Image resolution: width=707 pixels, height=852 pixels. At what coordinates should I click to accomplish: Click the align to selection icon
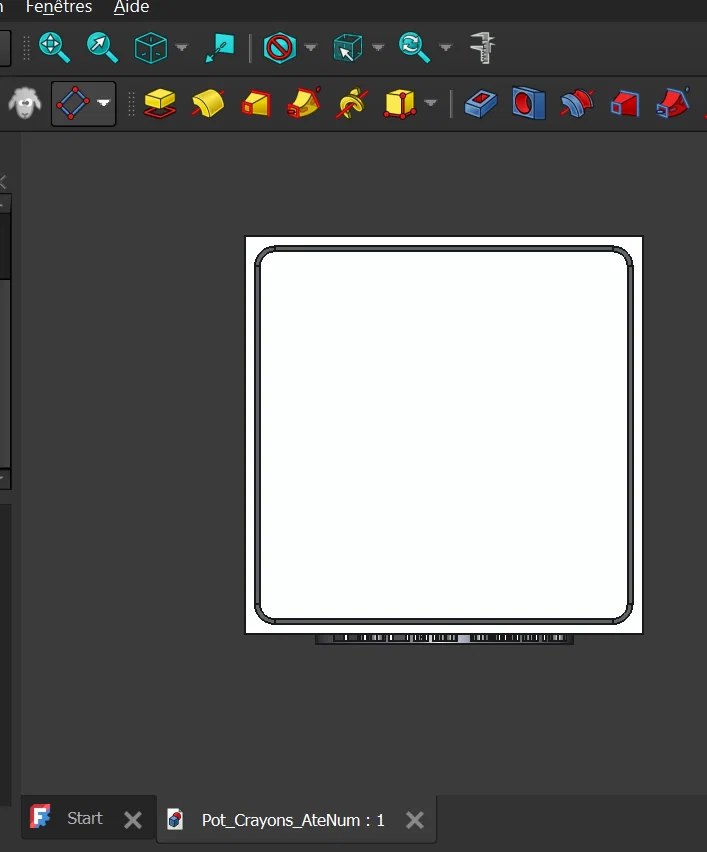point(220,48)
